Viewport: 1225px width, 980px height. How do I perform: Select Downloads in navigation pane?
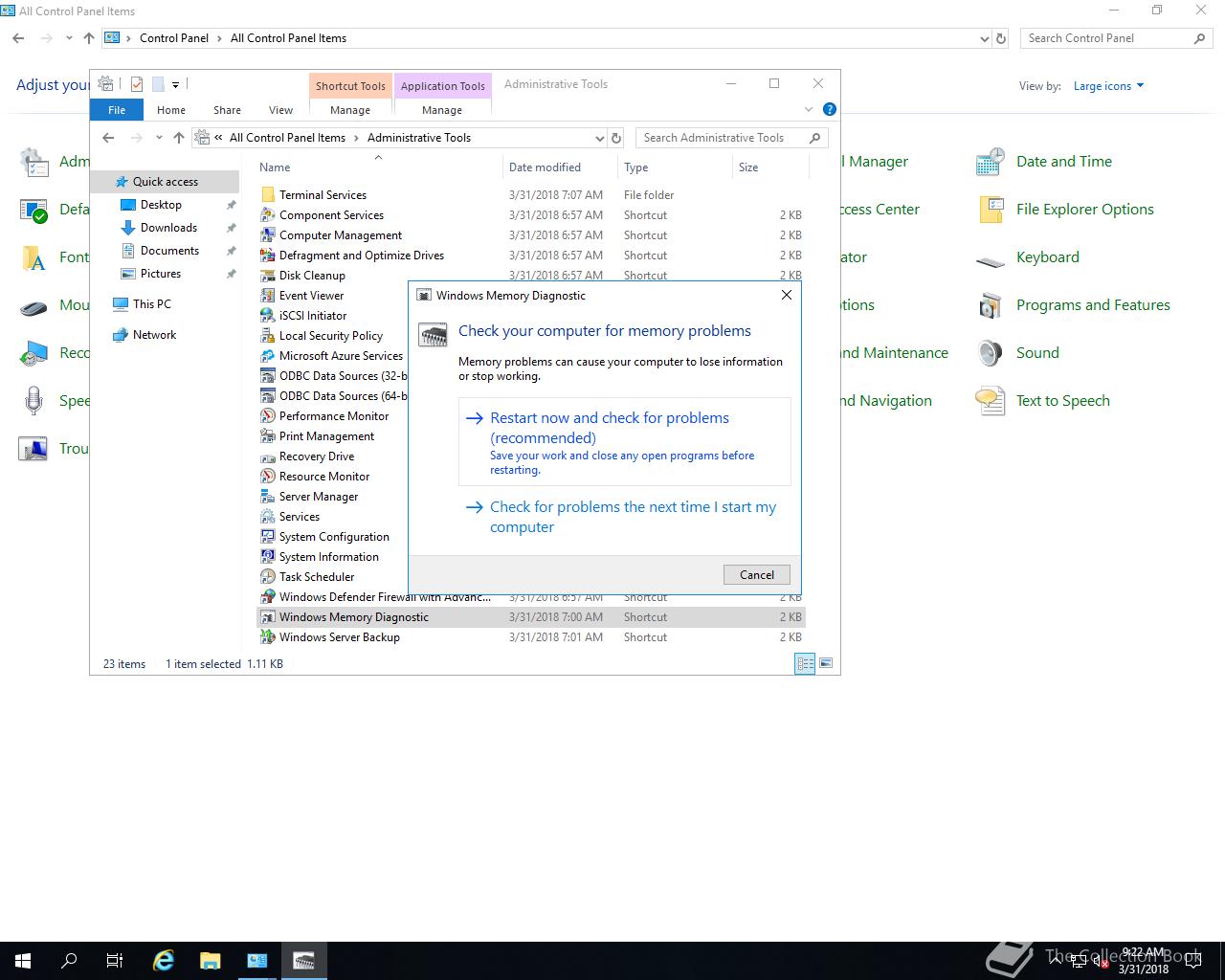pyautogui.click(x=168, y=228)
